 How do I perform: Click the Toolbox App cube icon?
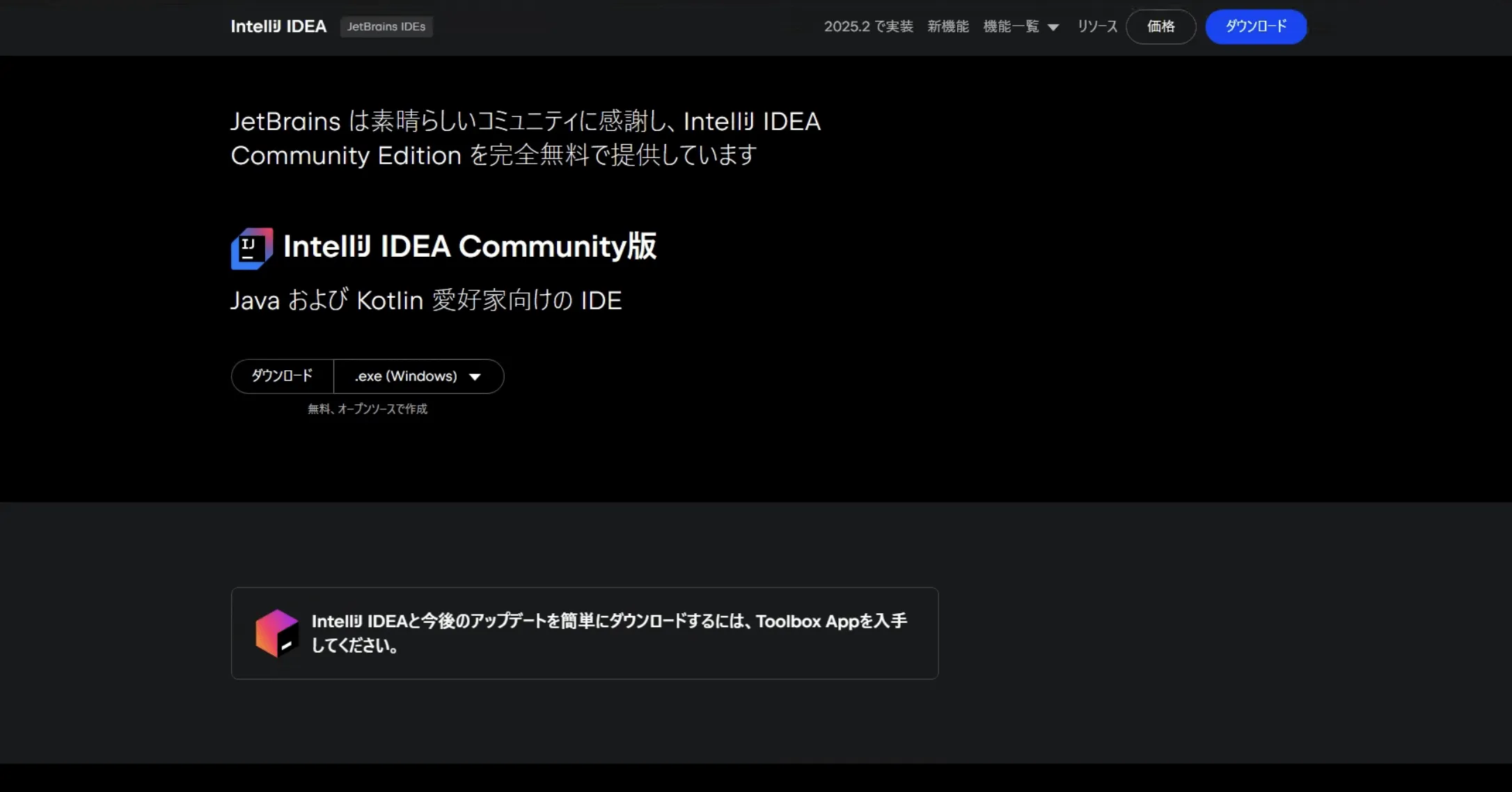276,633
